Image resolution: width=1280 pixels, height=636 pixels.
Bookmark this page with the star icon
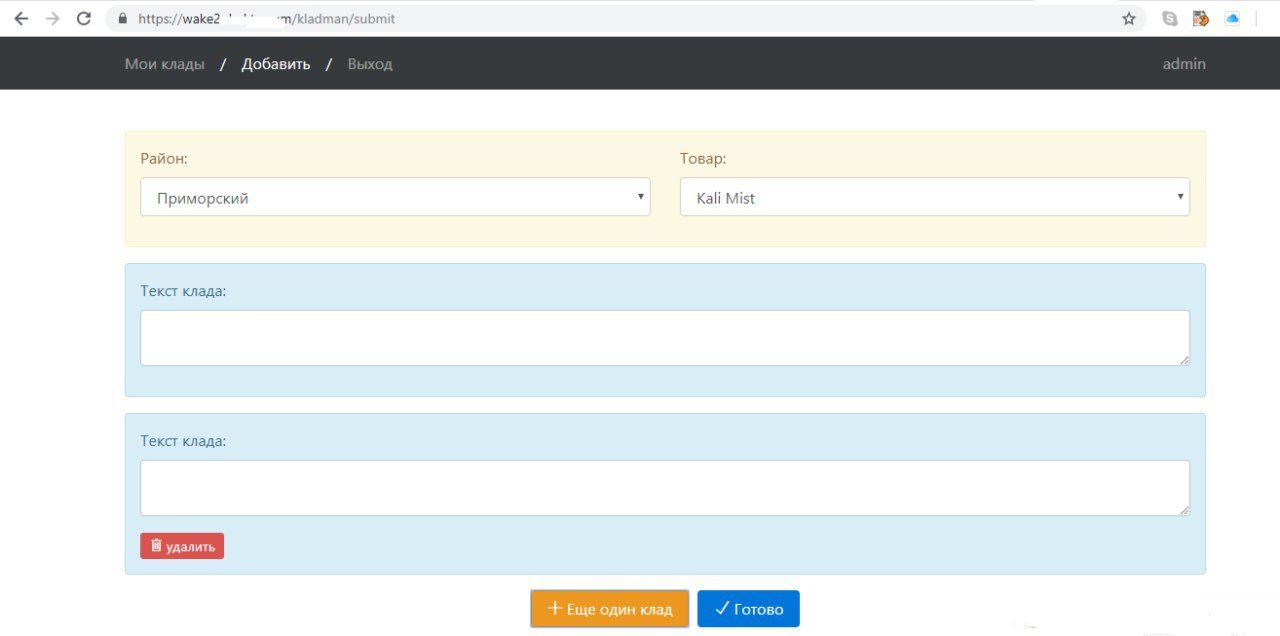click(x=1129, y=18)
